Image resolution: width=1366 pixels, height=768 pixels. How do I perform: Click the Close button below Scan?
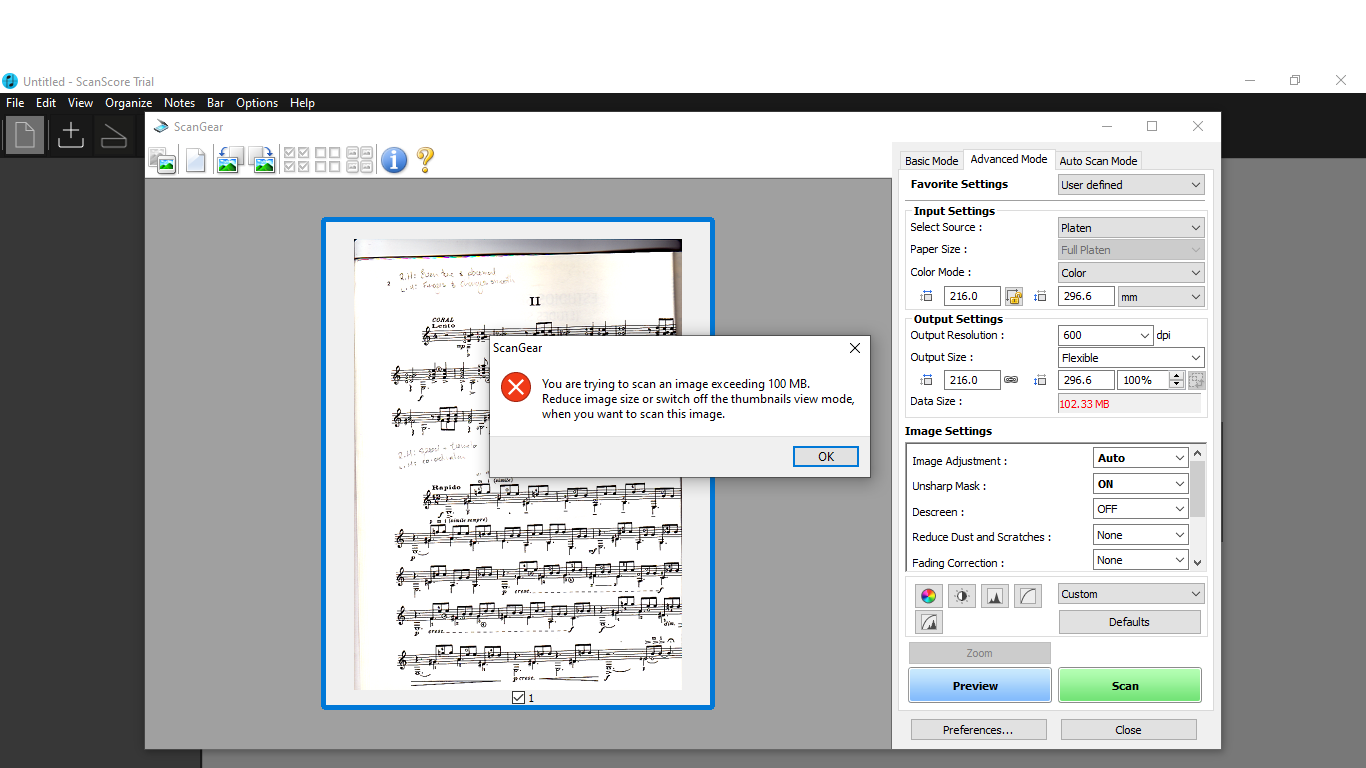point(1129,730)
